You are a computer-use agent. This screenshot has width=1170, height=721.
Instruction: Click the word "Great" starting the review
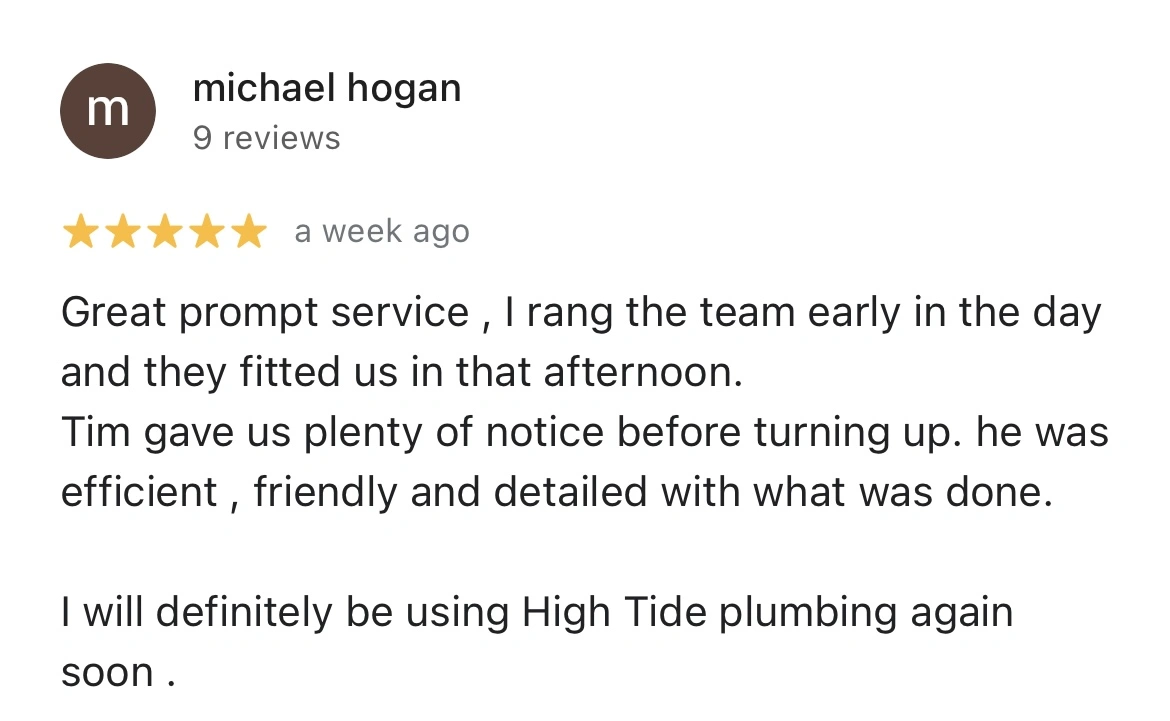pyautogui.click(x=113, y=312)
